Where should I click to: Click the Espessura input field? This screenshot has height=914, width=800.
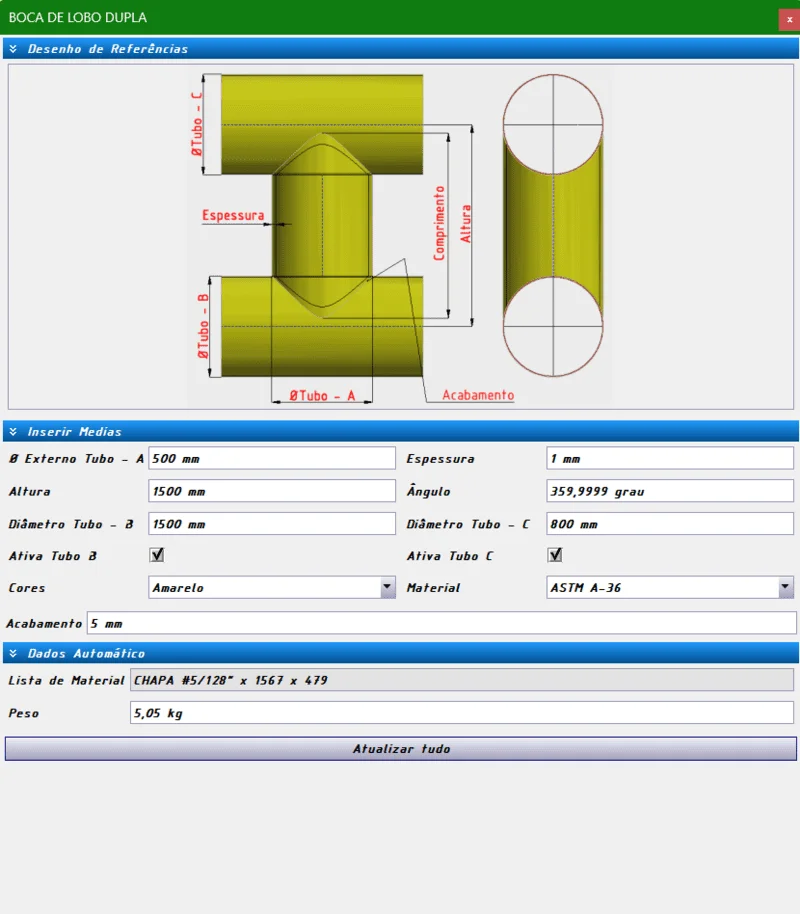670,459
